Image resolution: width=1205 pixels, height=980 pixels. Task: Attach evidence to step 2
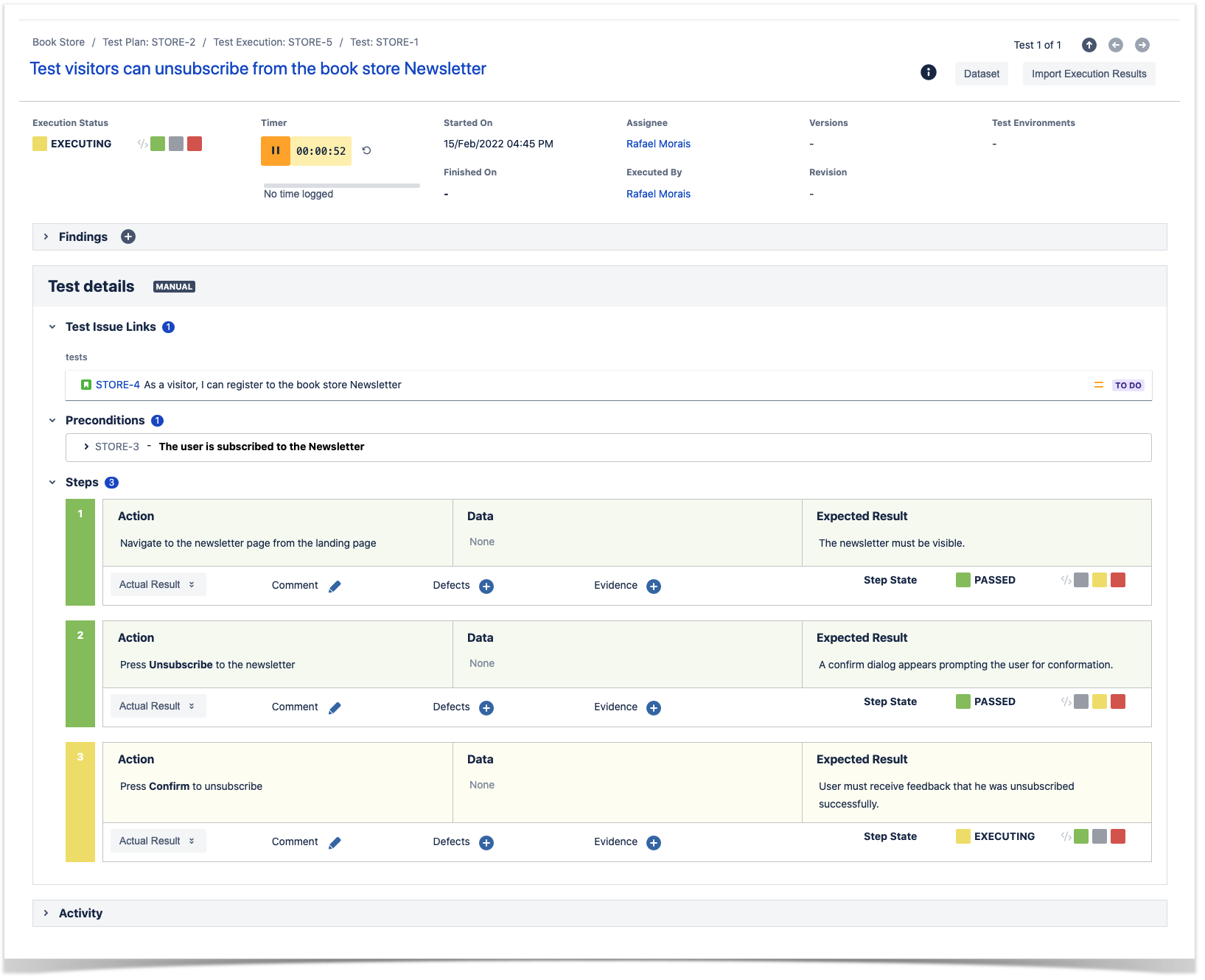654,708
